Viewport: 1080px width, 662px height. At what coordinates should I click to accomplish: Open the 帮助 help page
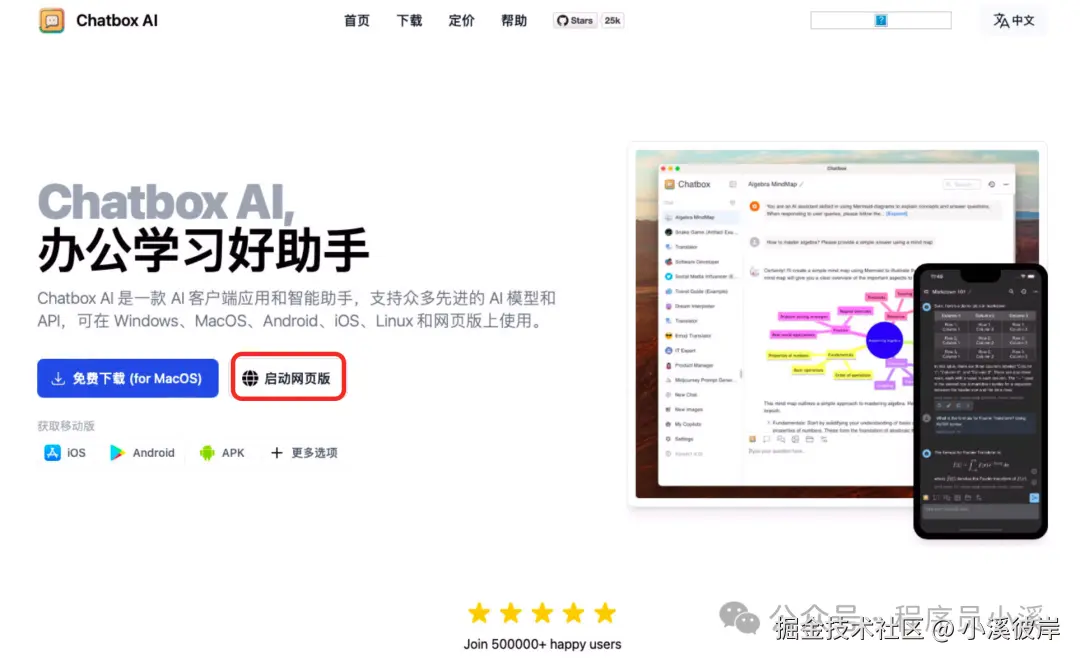point(513,20)
